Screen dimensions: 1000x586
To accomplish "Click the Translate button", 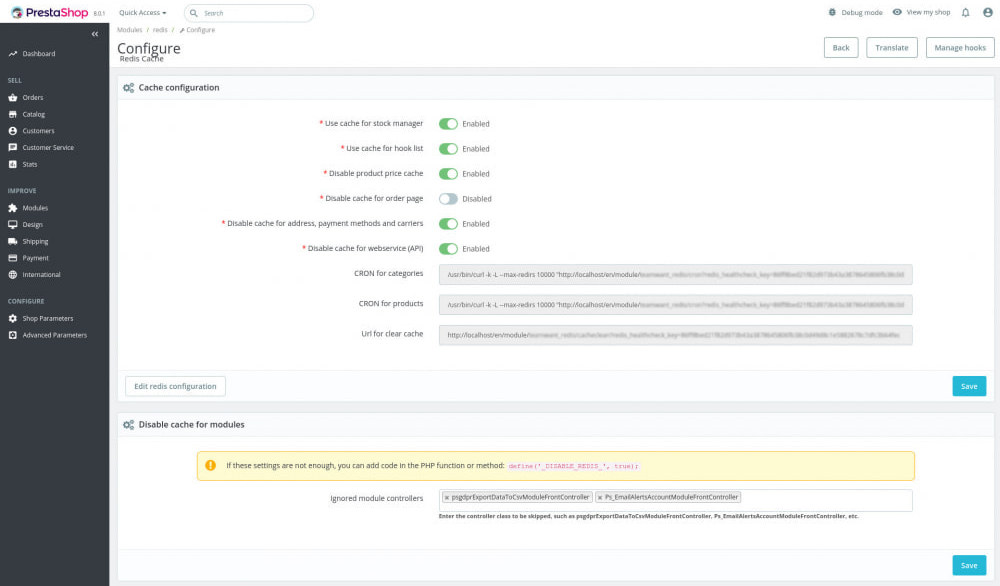I will pos(892,48).
